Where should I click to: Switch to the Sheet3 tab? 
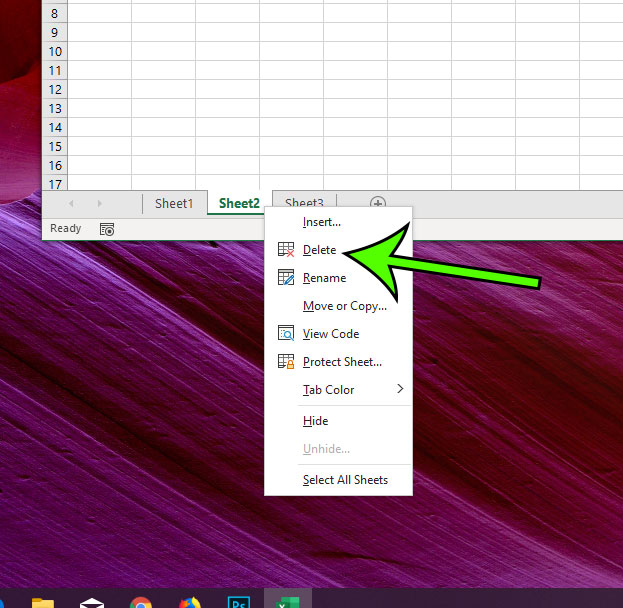pyautogui.click(x=304, y=201)
